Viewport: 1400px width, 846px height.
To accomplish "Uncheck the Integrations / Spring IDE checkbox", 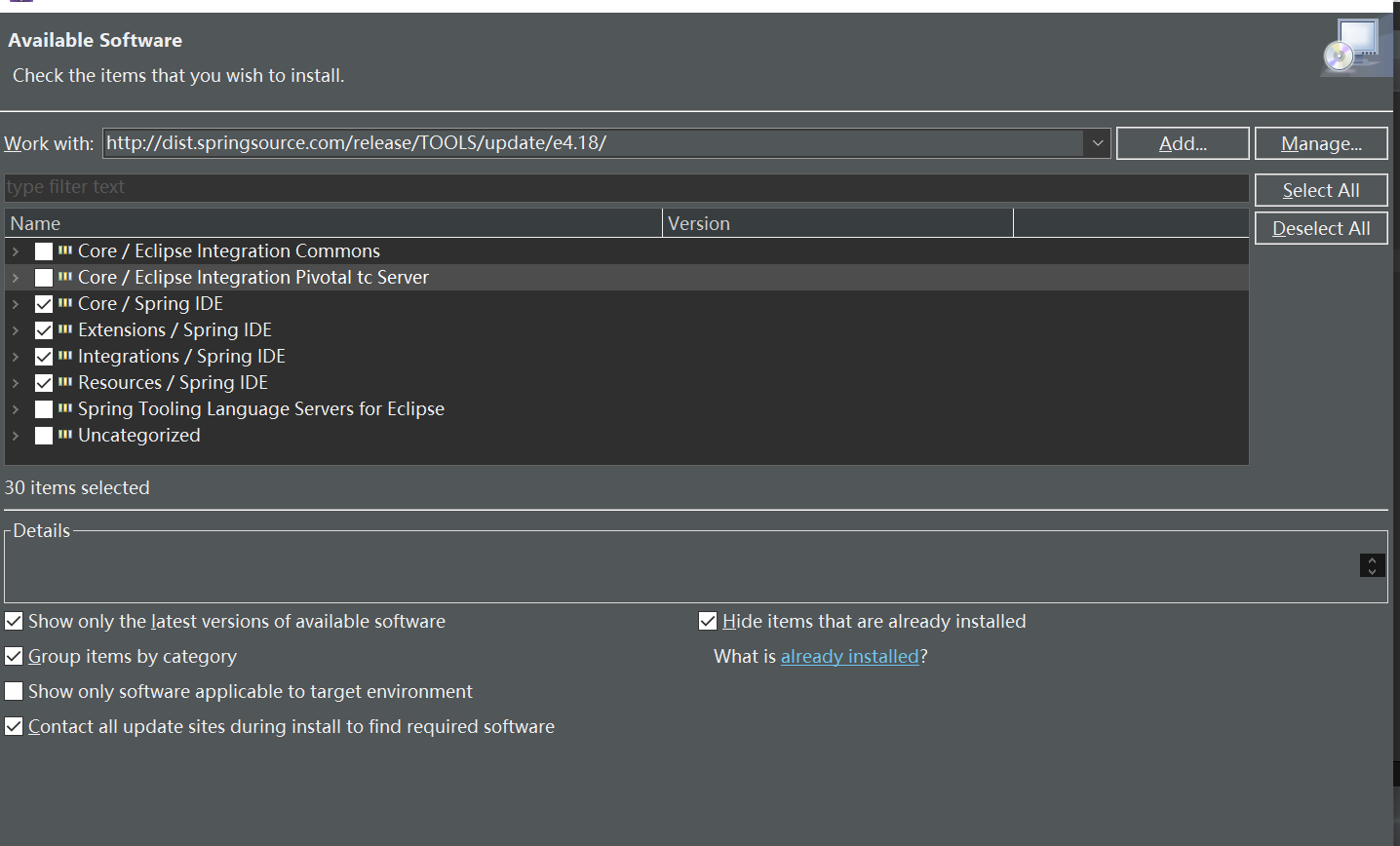I will coord(44,357).
